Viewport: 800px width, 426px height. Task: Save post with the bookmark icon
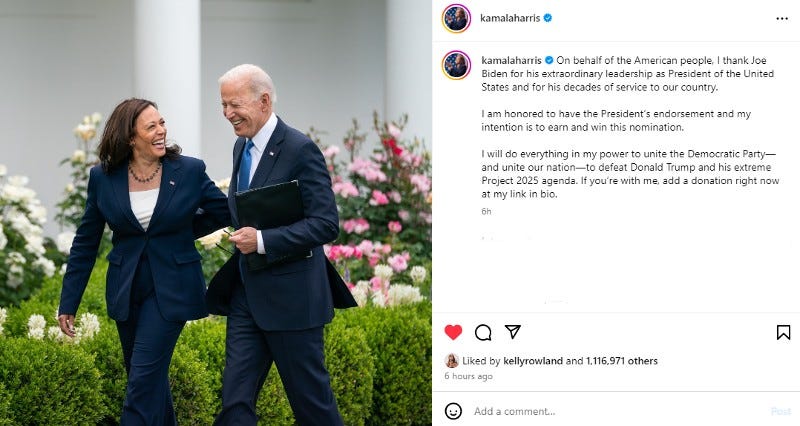point(783,333)
